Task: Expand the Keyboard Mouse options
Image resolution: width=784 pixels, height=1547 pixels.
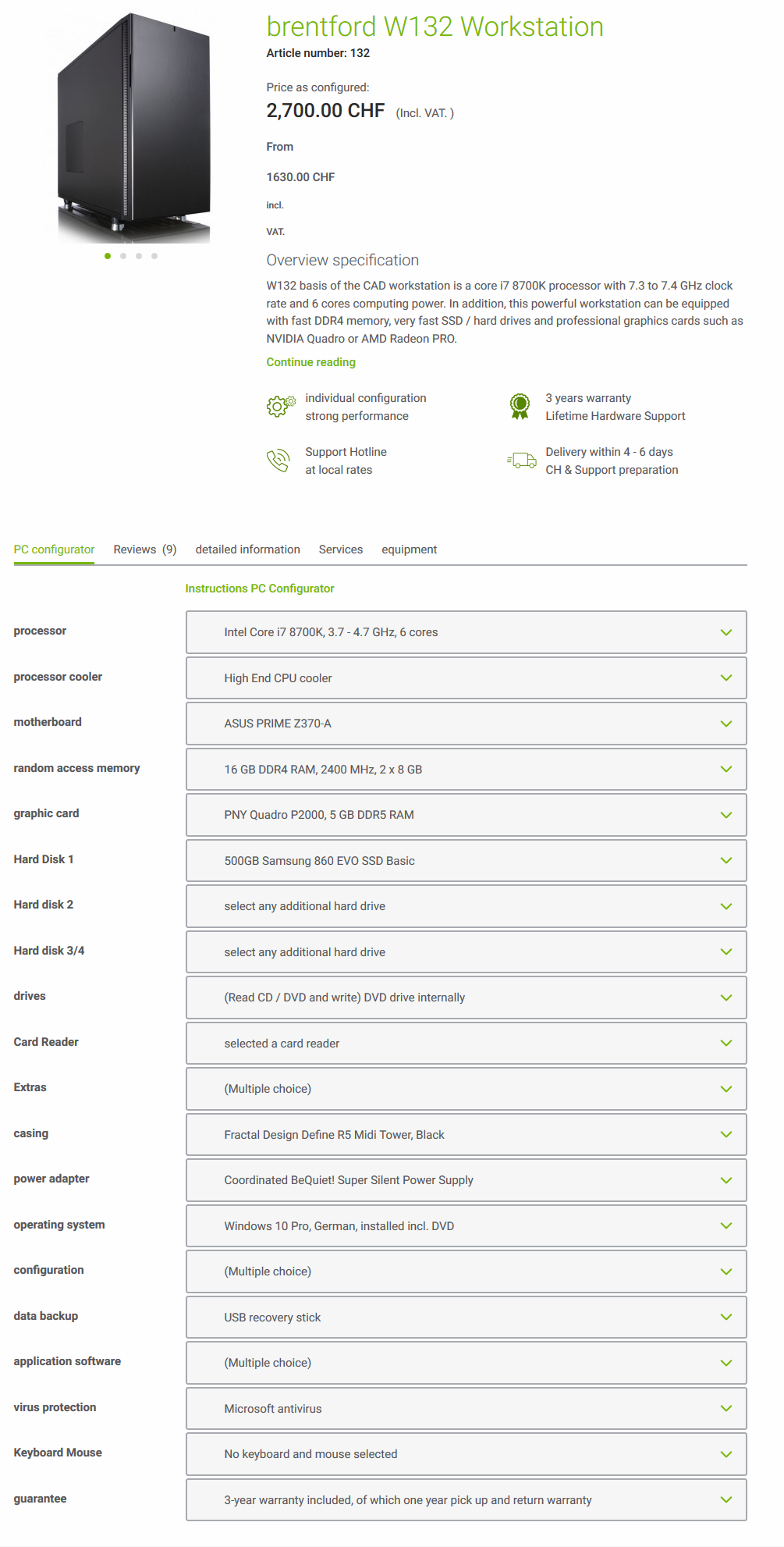Action: coord(466,1454)
